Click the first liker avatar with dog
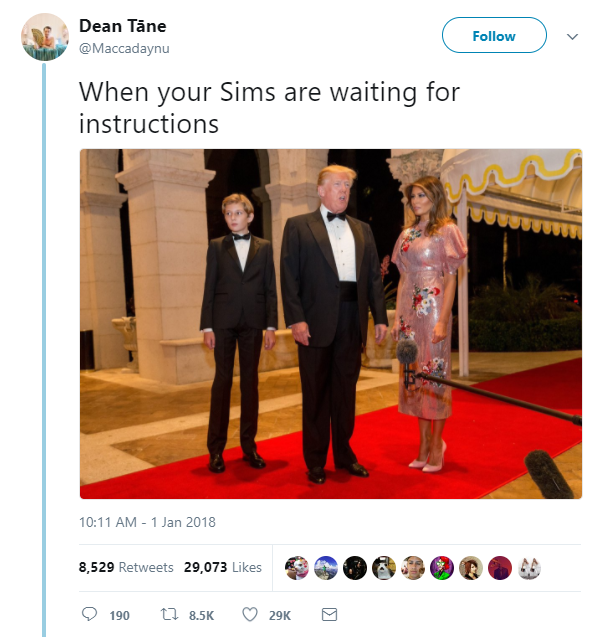 [x=297, y=568]
